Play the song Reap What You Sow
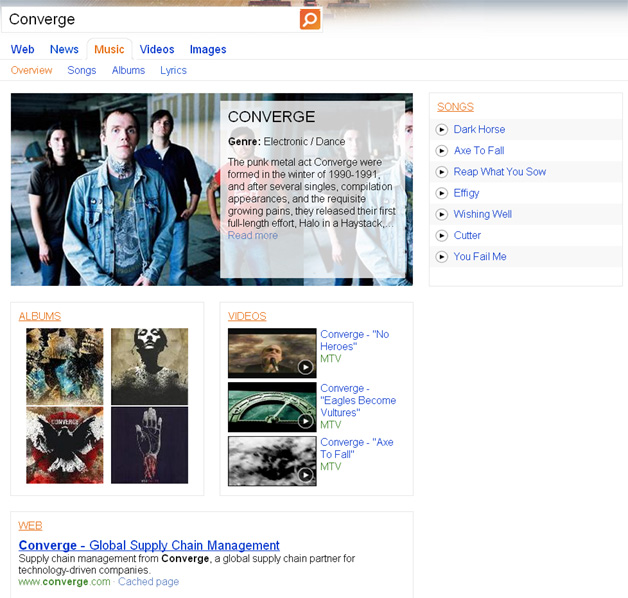This screenshot has width=628, height=598. [441, 172]
